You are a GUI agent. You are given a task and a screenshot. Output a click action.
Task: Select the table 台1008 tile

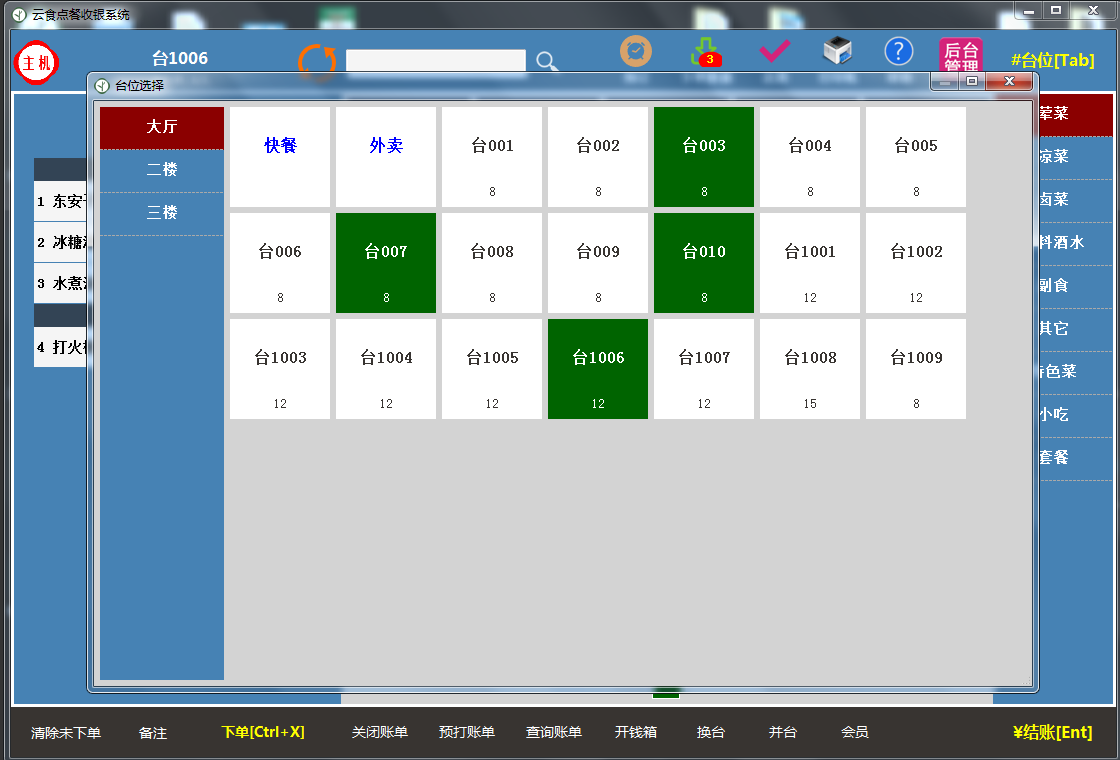coord(810,369)
